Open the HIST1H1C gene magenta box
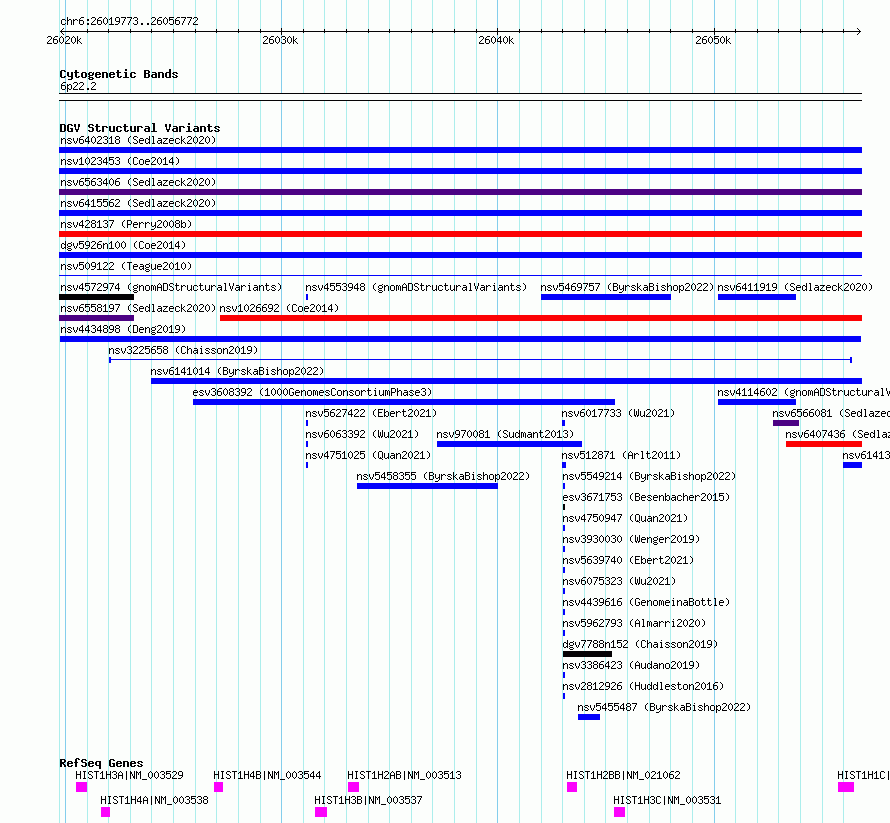The image size is (890, 823). [x=846, y=787]
